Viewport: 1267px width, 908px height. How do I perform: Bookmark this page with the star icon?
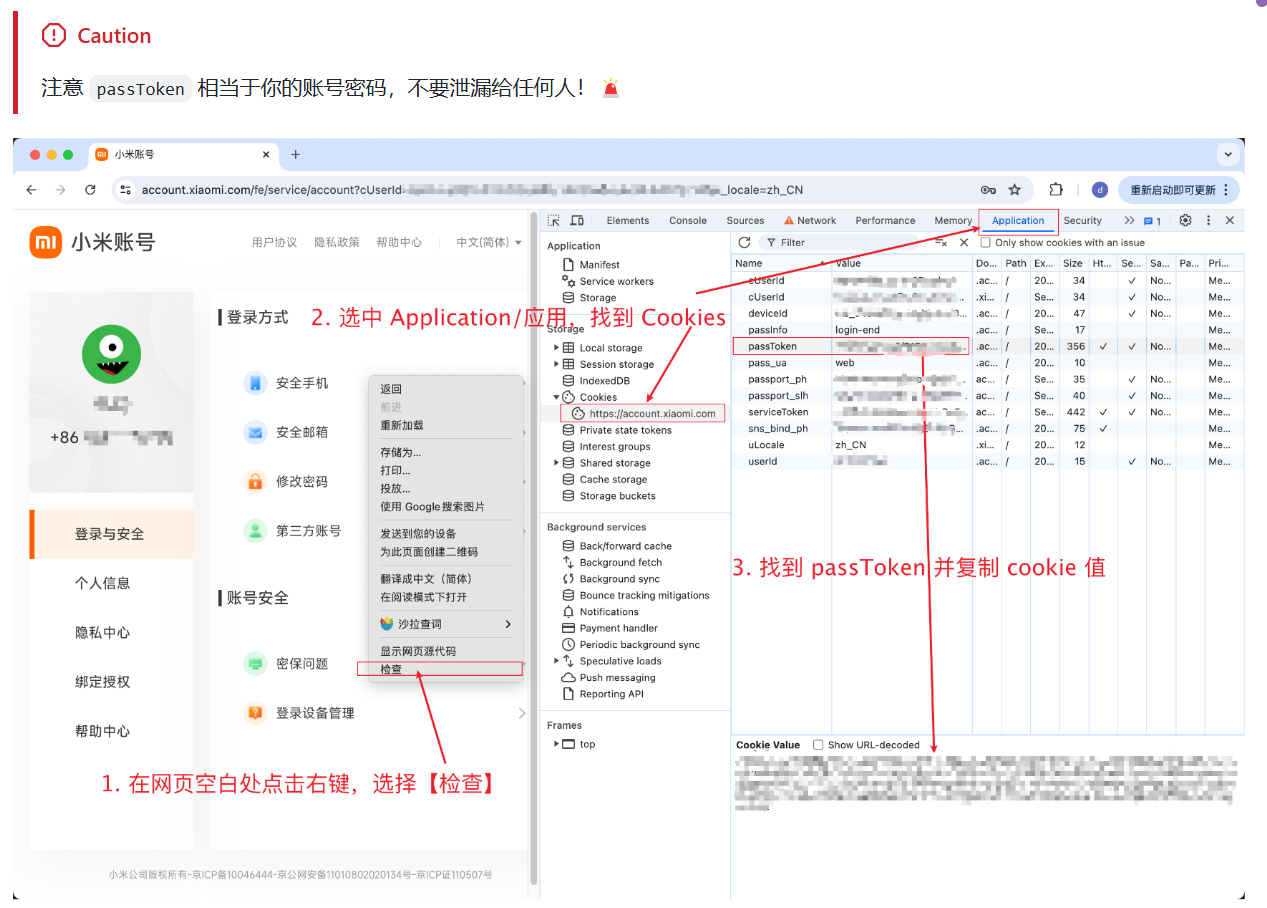tap(1015, 190)
